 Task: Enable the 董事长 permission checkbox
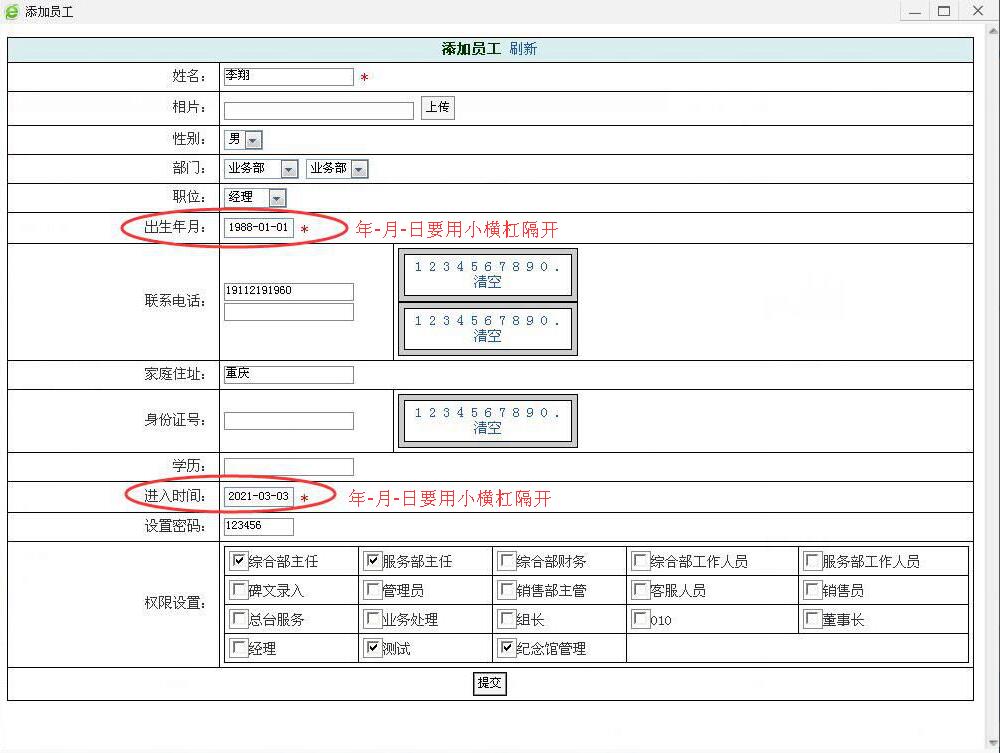click(x=813, y=619)
